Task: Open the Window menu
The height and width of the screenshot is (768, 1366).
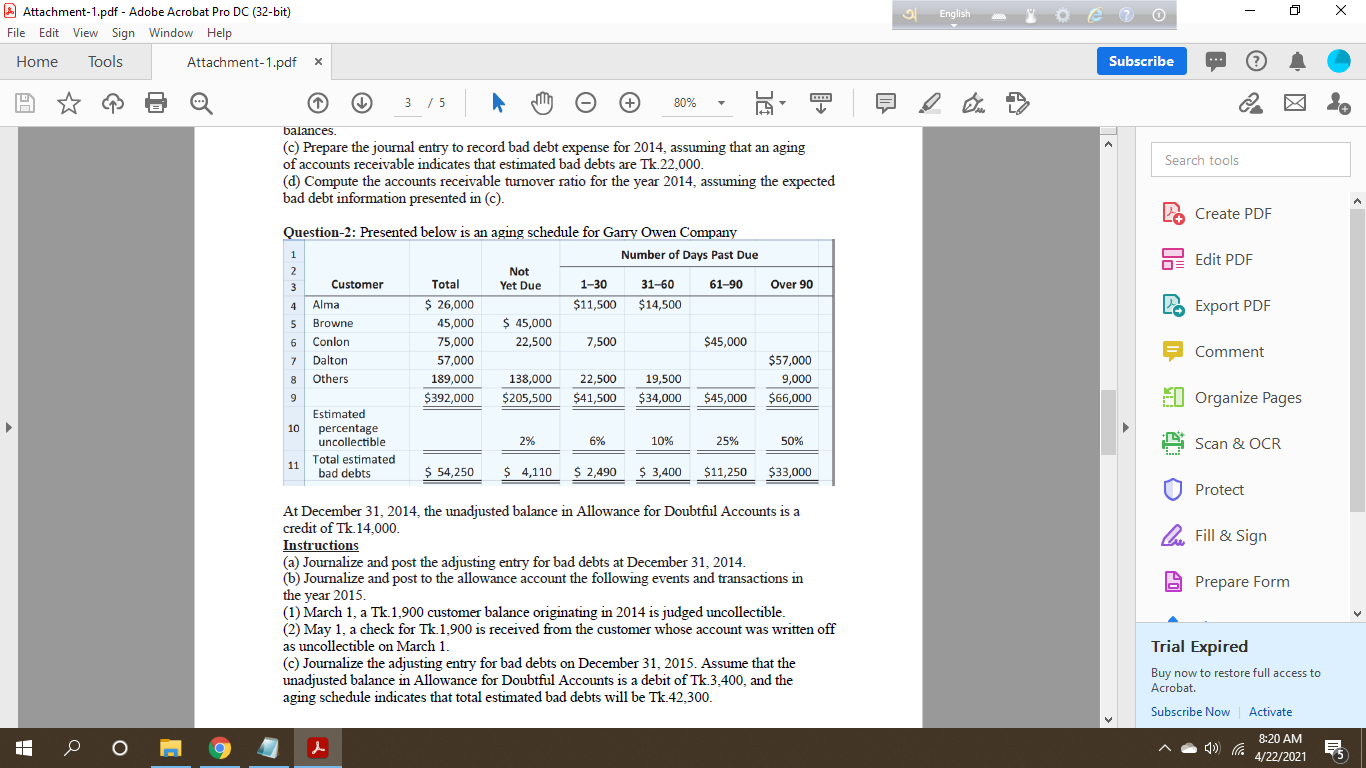Action: pos(171,33)
